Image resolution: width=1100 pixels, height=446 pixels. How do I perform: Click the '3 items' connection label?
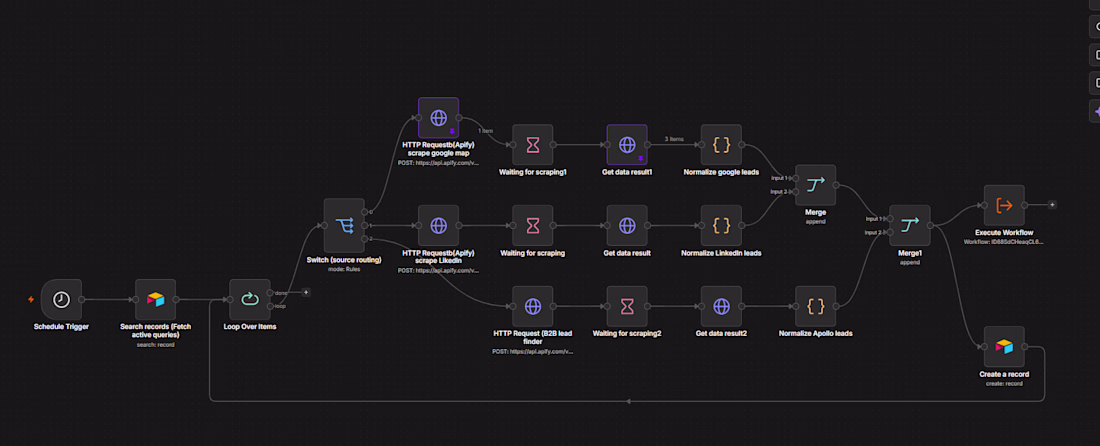(674, 140)
